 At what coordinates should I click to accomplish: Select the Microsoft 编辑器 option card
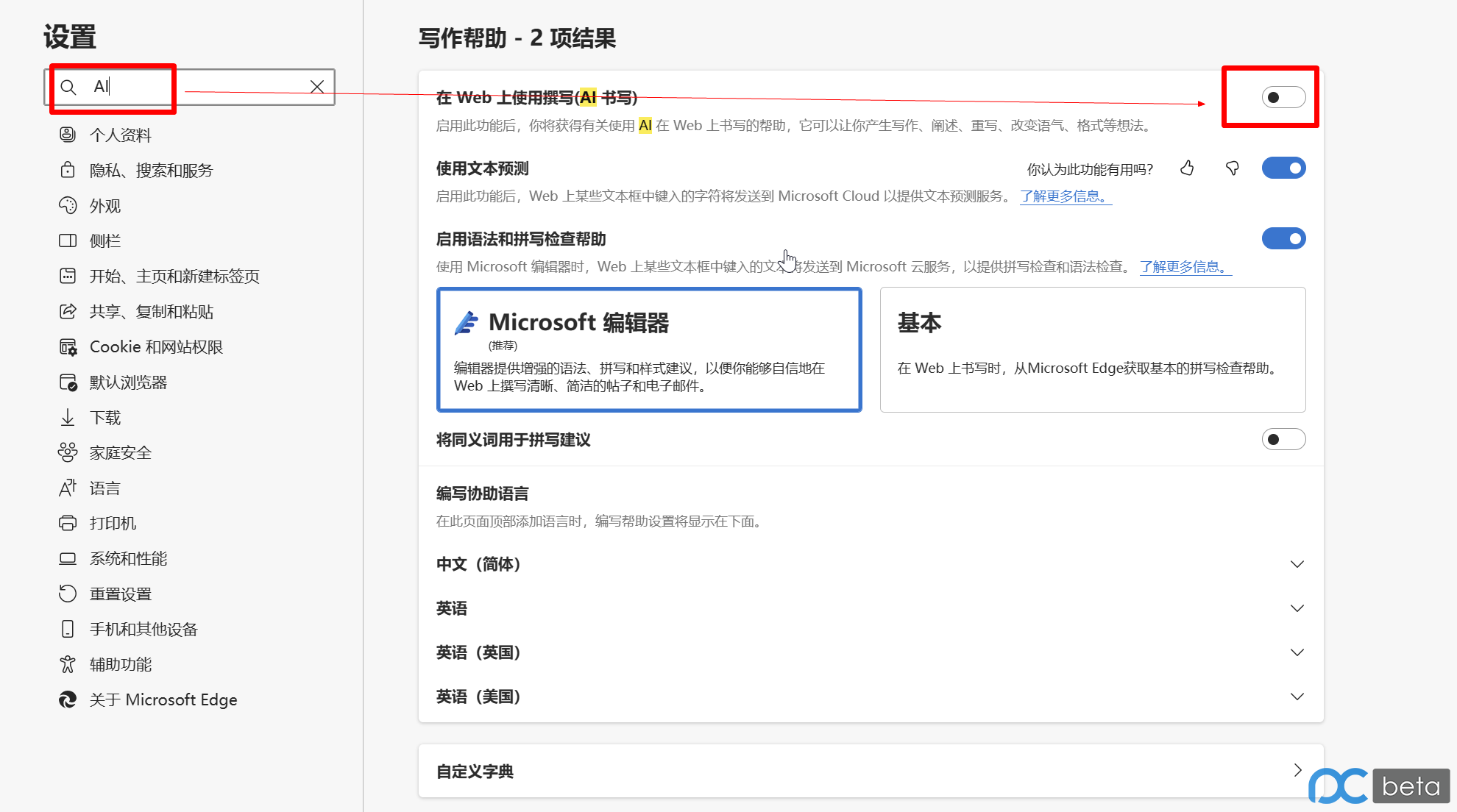649,349
